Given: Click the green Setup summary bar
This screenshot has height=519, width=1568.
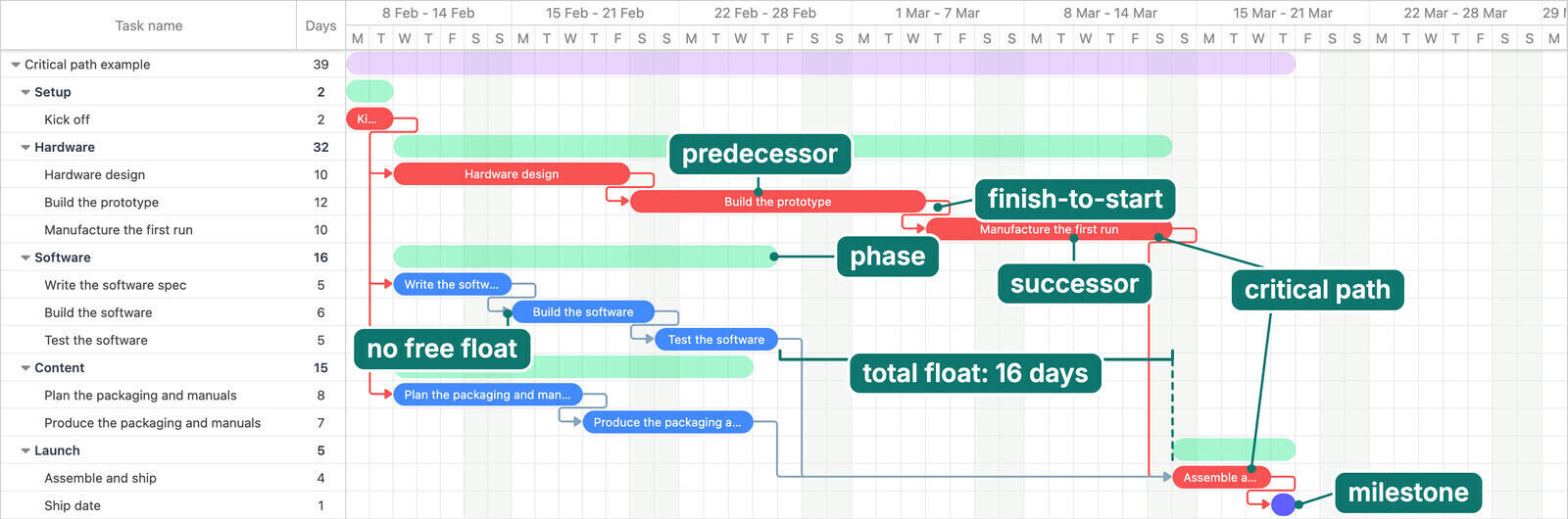Looking at the screenshot, I should point(369,92).
